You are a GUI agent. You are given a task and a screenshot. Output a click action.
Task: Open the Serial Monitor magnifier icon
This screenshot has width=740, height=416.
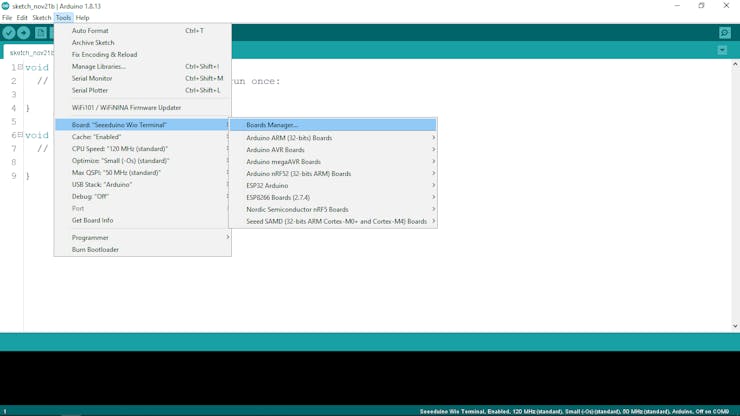(x=725, y=33)
